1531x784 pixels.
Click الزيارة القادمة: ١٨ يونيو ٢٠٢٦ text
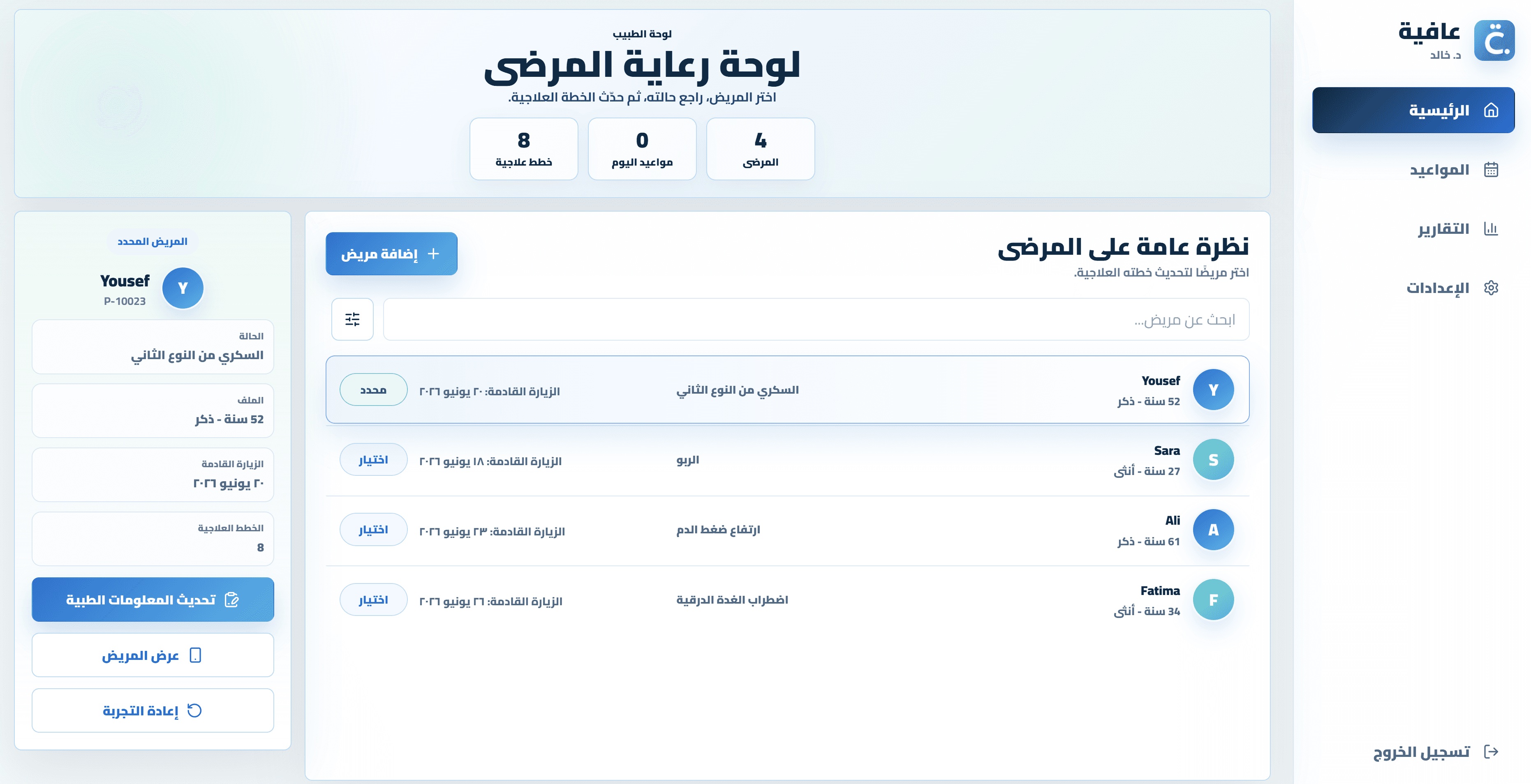coord(490,461)
